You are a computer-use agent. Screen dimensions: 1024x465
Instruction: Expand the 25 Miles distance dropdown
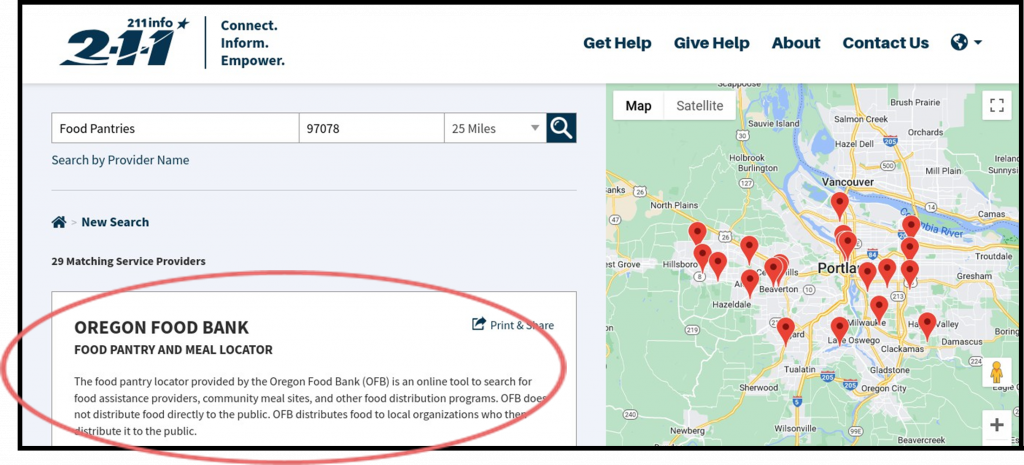point(495,128)
